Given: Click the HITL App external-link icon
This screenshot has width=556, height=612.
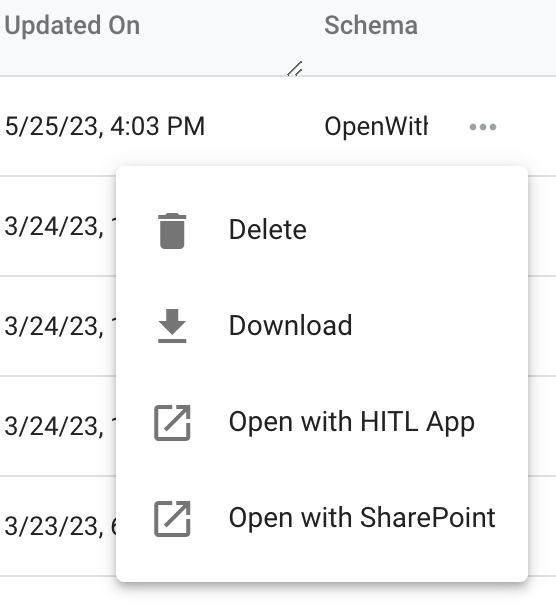Looking at the screenshot, I should click(172, 423).
